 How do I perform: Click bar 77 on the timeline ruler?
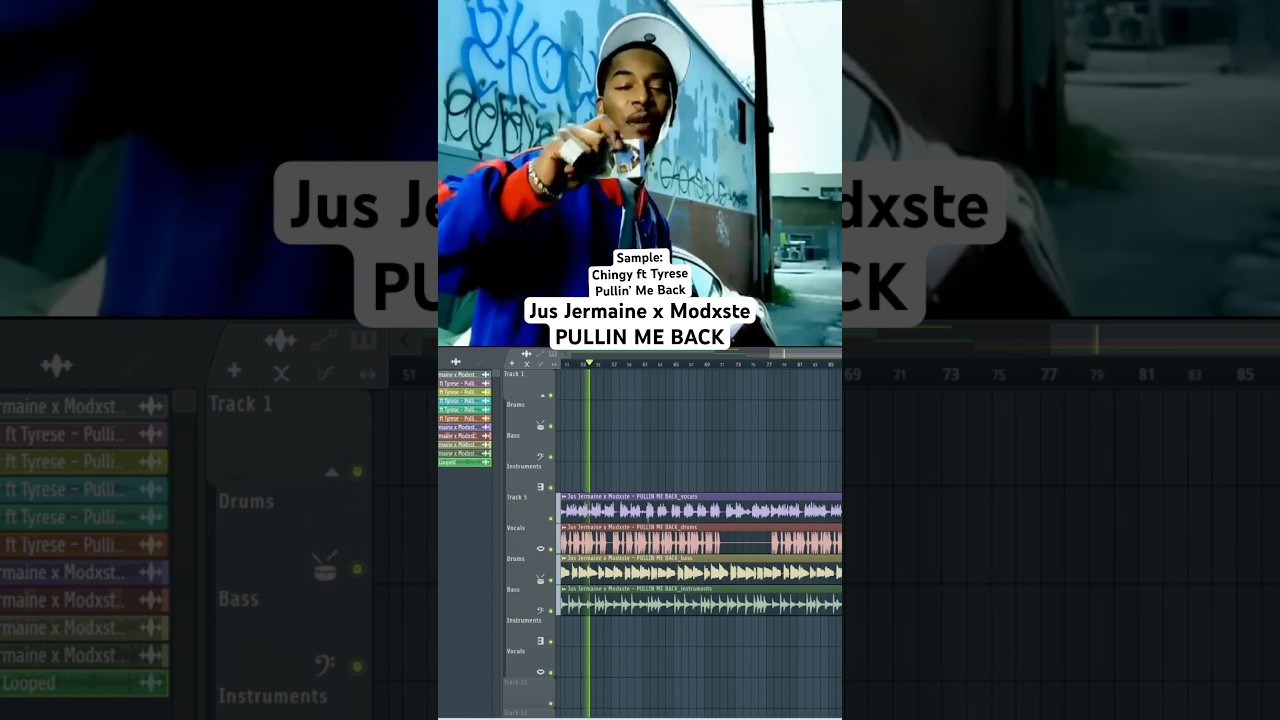769,365
